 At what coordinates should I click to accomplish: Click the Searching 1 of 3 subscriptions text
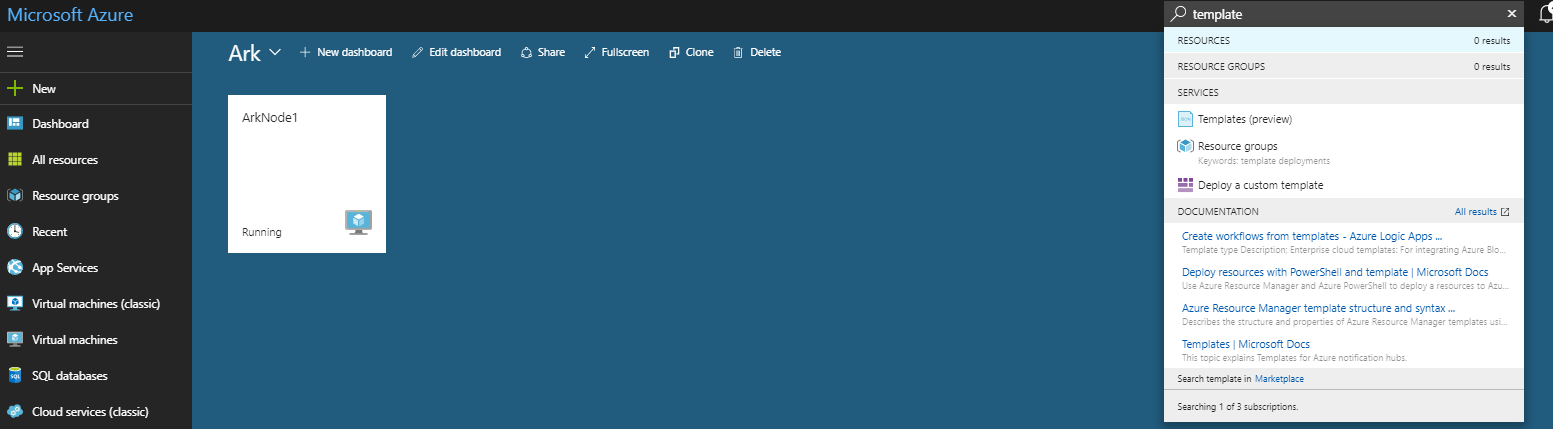pos(1238,407)
